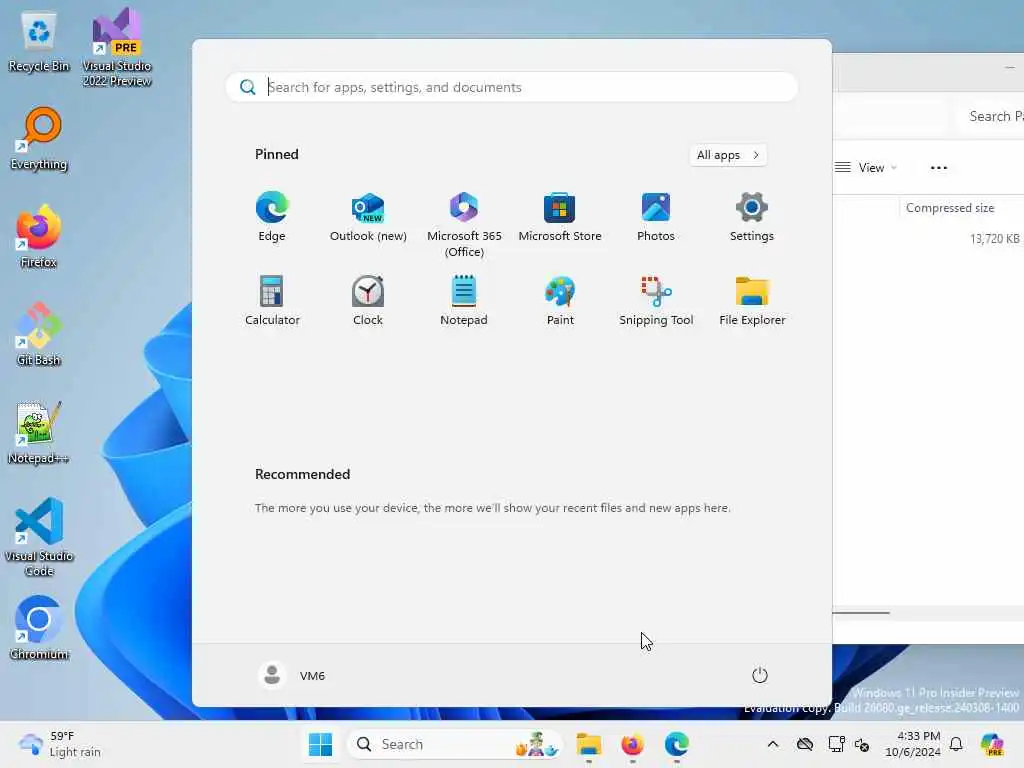Open Microsoft Store from Start menu
Viewport: 1024px width, 768px height.
tap(560, 217)
